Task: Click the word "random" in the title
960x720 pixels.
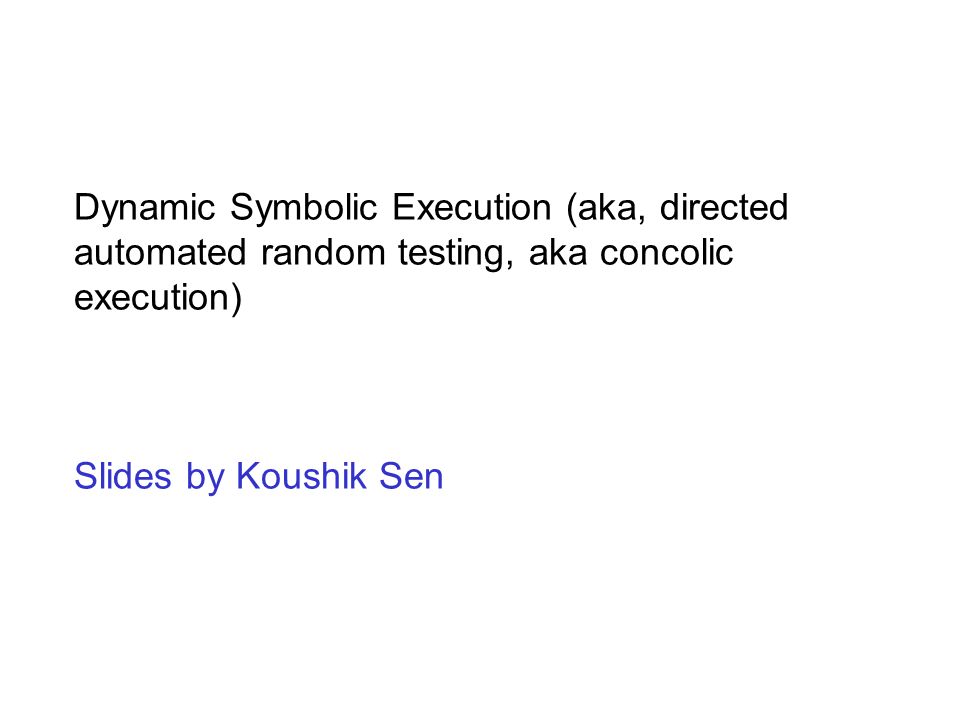Action: (x=323, y=252)
